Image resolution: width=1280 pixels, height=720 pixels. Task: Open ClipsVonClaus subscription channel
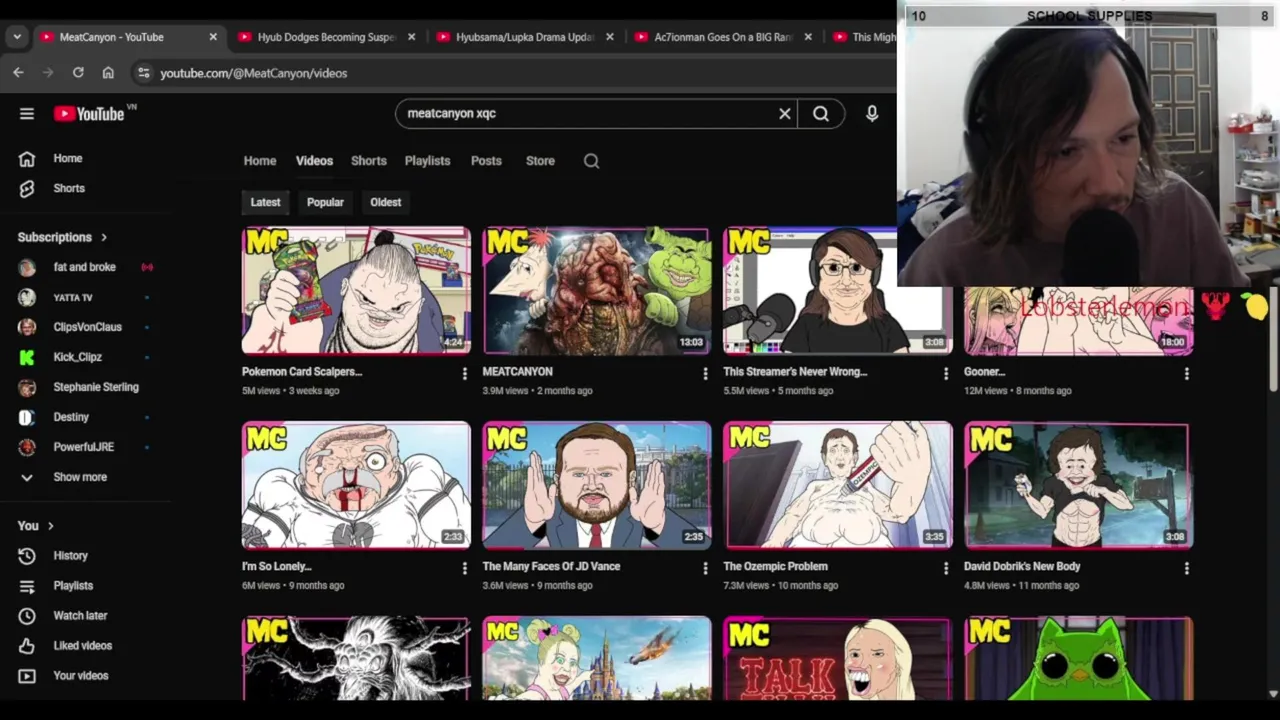pos(87,327)
